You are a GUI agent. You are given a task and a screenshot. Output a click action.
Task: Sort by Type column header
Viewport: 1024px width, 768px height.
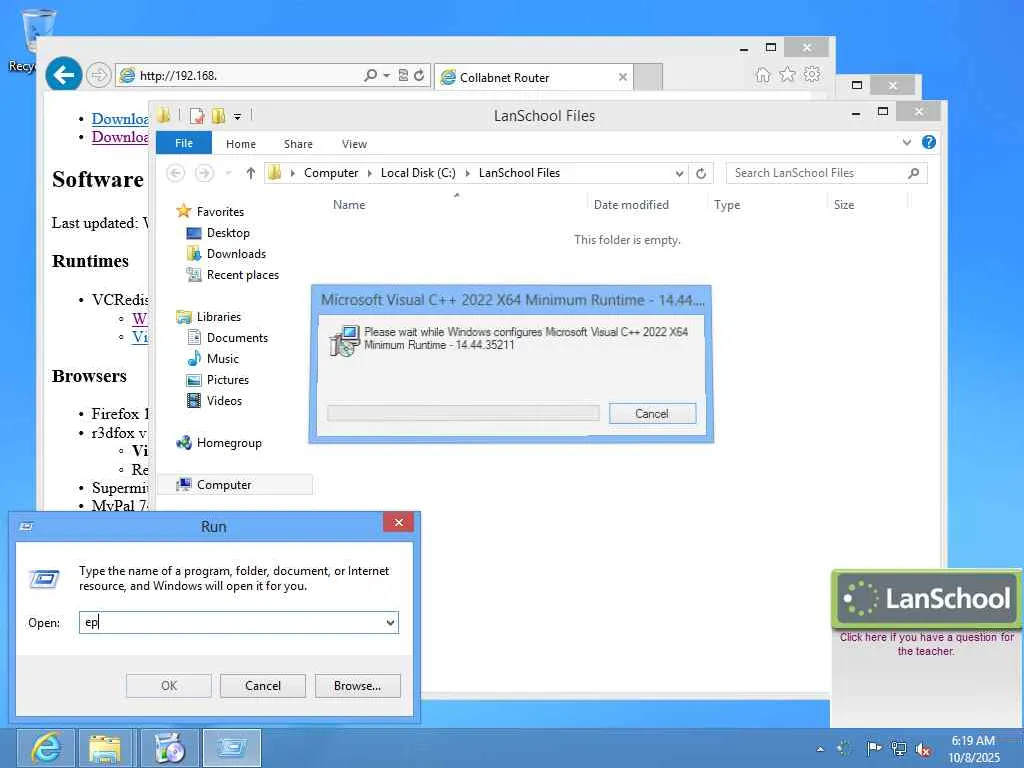pos(727,205)
